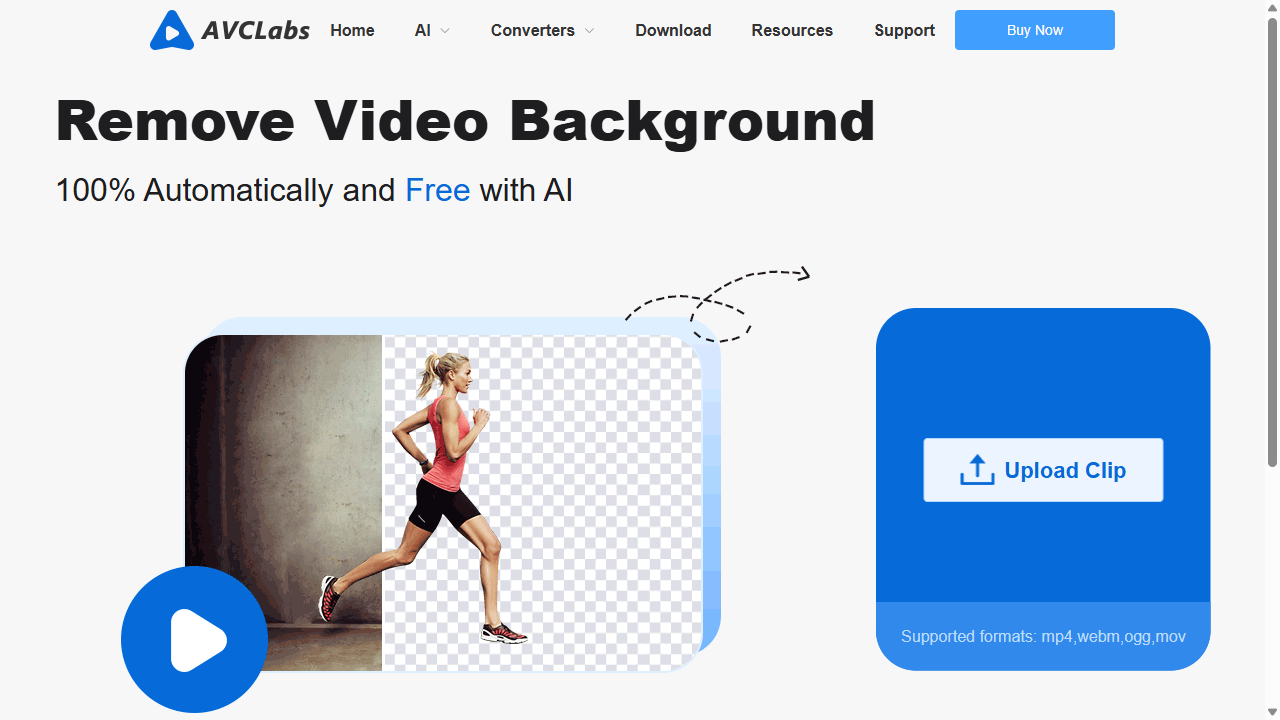This screenshot has width=1280, height=720.
Task: Click the chevron beside Converters
Action: pyautogui.click(x=590, y=31)
